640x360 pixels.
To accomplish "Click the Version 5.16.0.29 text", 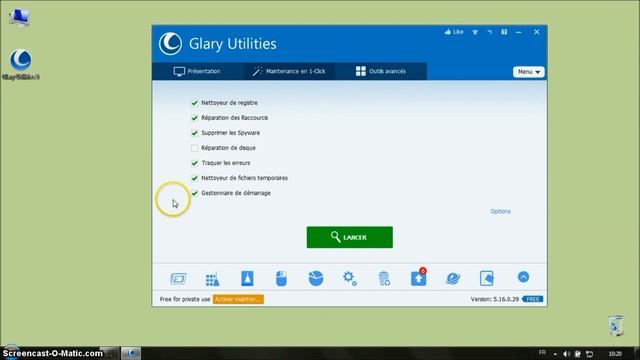I will tap(494, 299).
